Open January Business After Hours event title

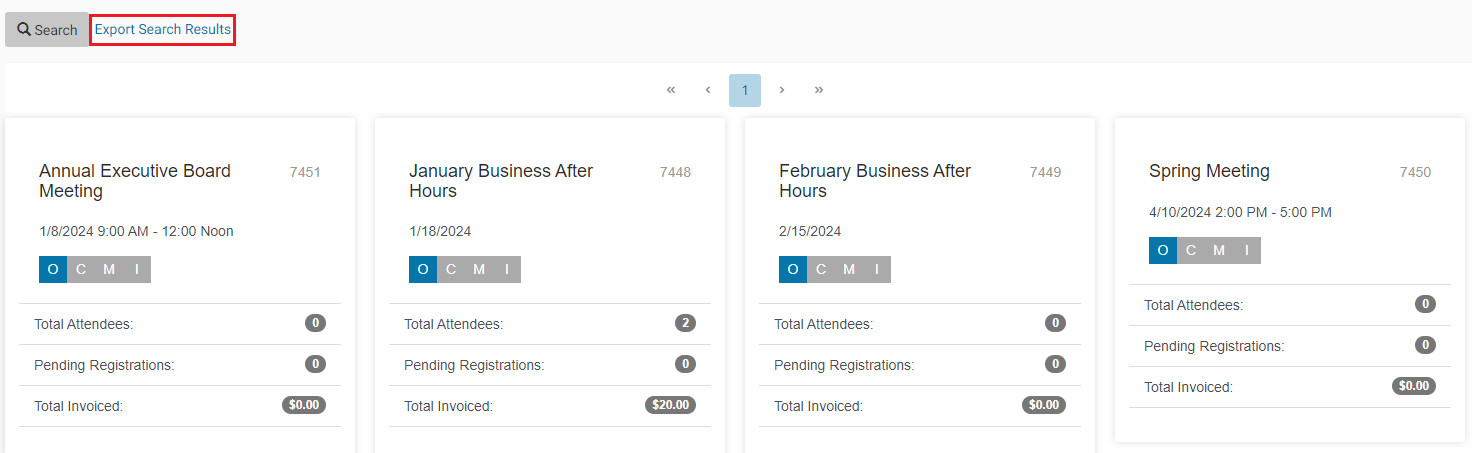pyautogui.click(x=501, y=181)
